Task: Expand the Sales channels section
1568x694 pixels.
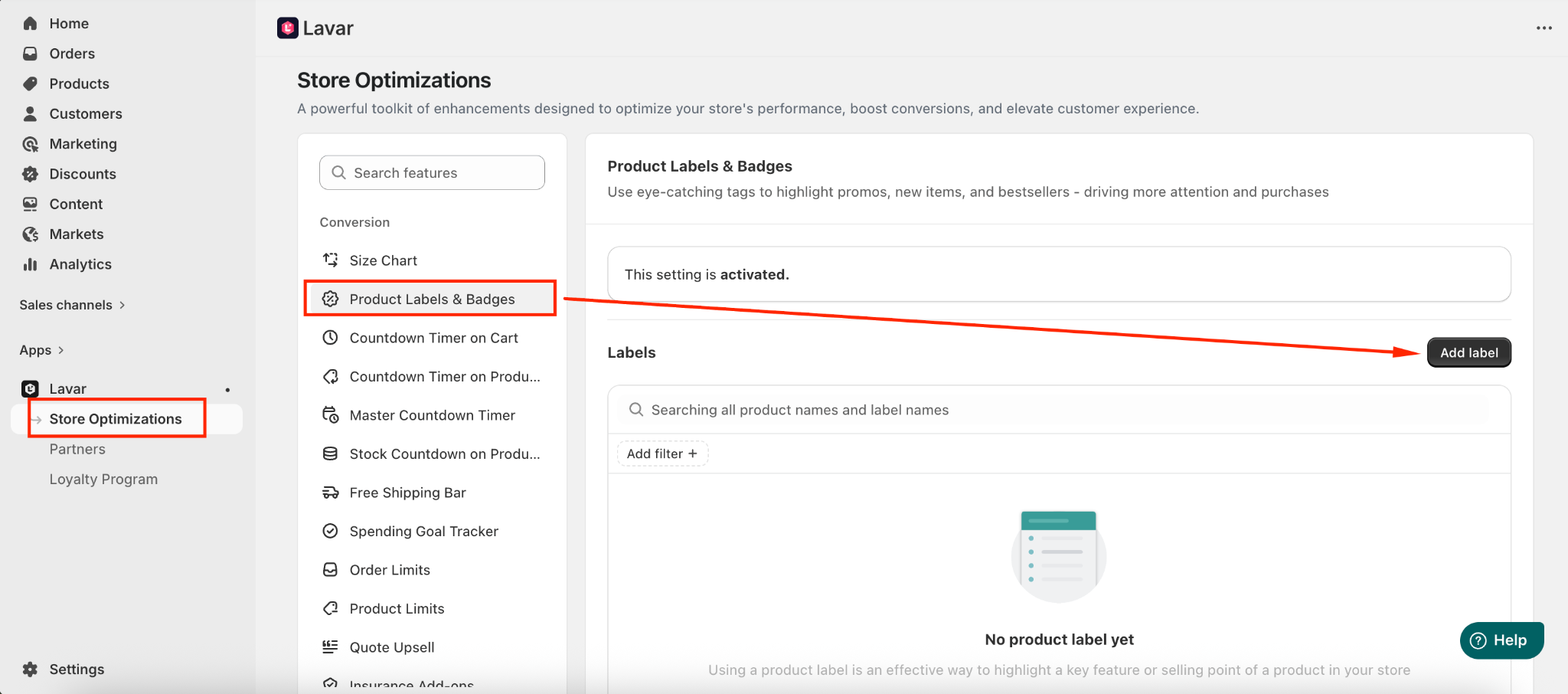Action: 73,305
